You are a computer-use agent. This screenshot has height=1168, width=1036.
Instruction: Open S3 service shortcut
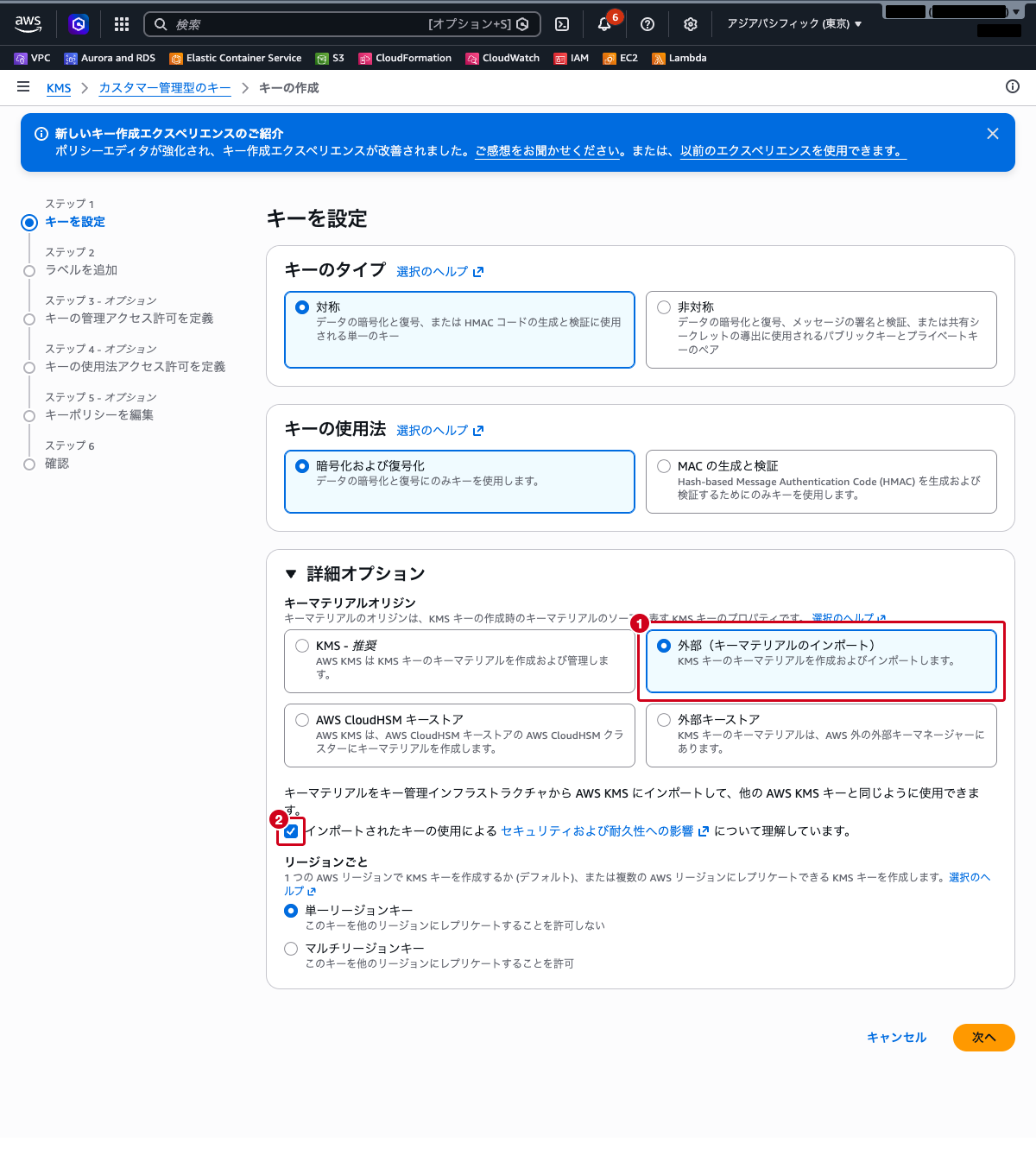pyautogui.click(x=330, y=58)
